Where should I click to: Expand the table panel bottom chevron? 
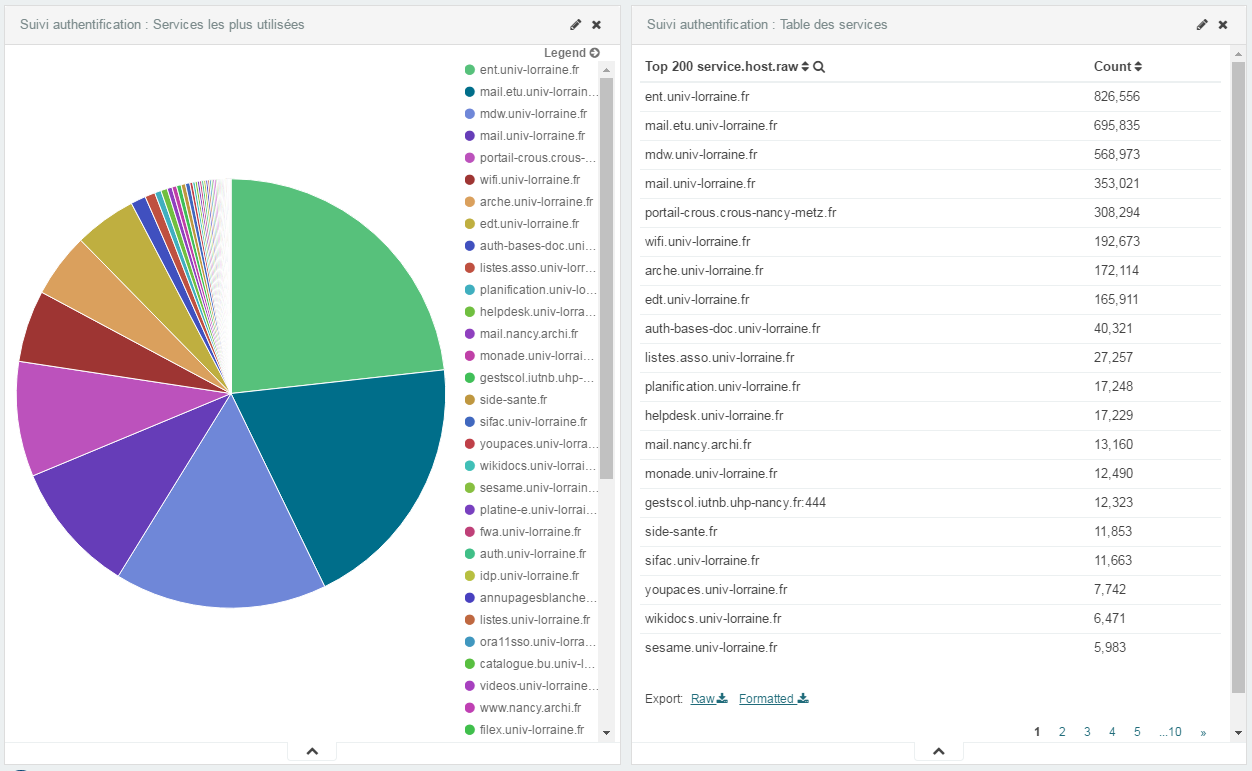938,751
